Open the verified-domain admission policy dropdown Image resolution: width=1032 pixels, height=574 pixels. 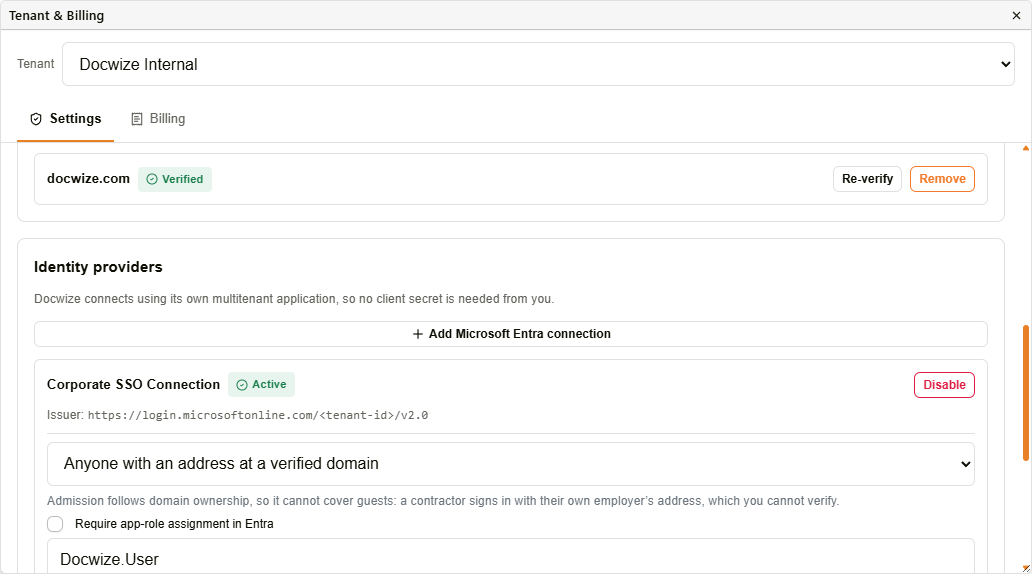pos(510,464)
